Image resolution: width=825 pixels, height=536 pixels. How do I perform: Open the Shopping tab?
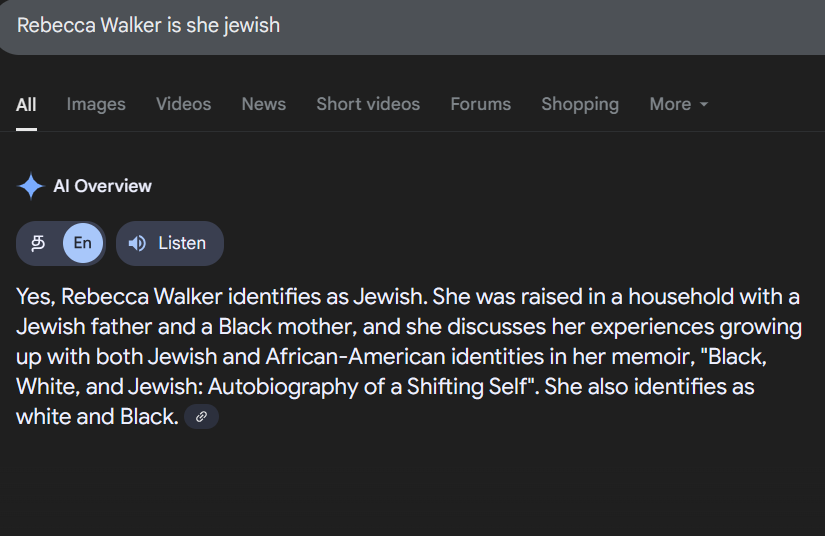click(580, 104)
